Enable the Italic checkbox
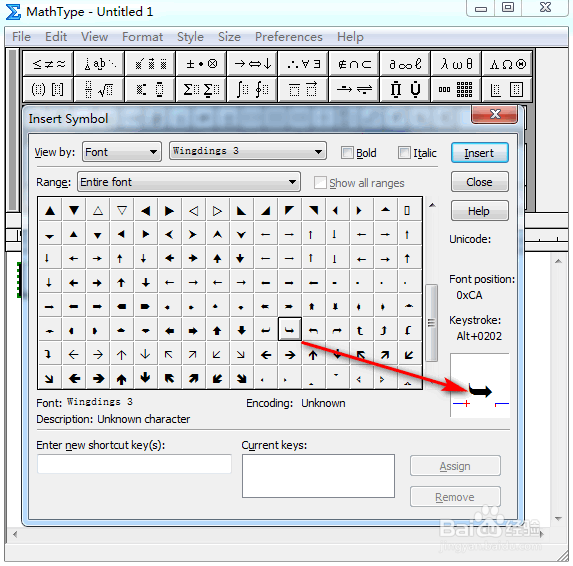This screenshot has height=566, width=573. click(x=404, y=152)
